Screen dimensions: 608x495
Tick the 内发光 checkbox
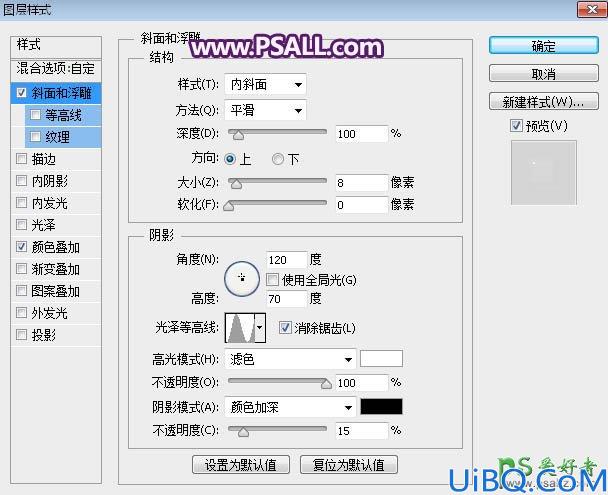click(21, 202)
